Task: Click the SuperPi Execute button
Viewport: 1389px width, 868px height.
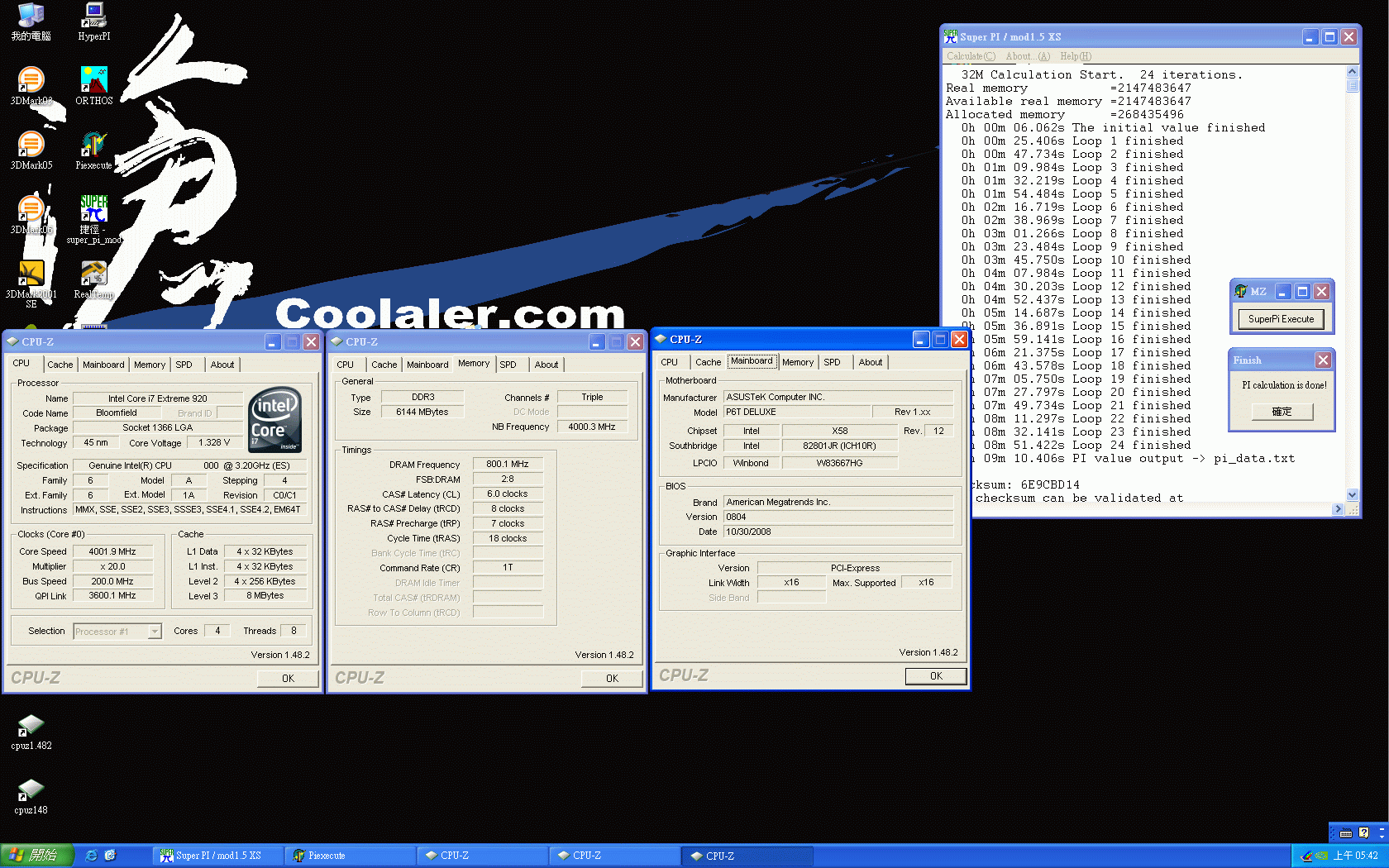Action: coord(1281,319)
